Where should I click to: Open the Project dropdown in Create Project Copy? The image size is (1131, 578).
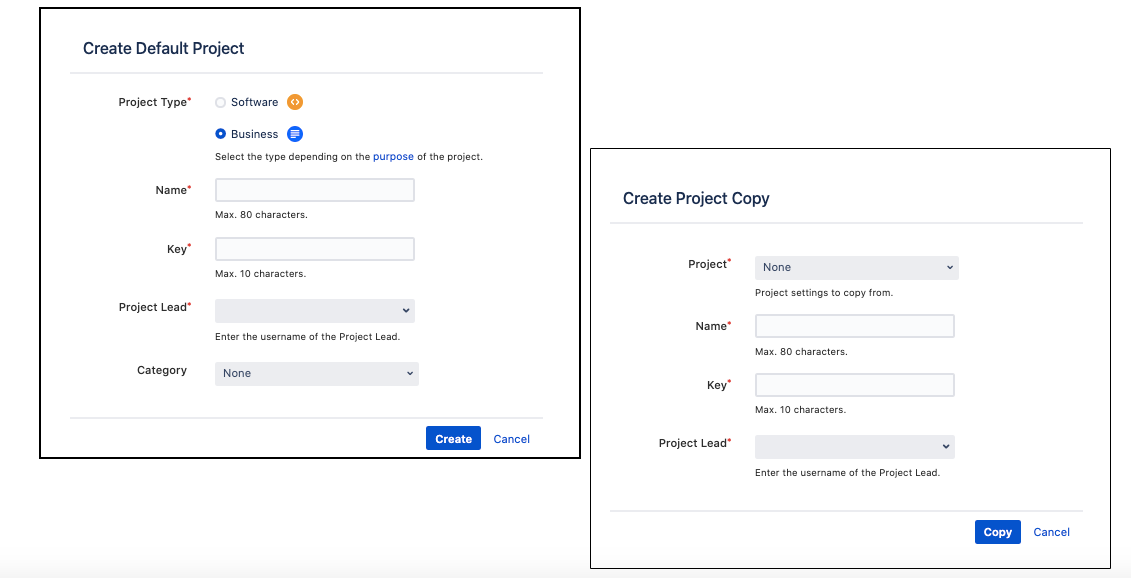[x=857, y=268]
